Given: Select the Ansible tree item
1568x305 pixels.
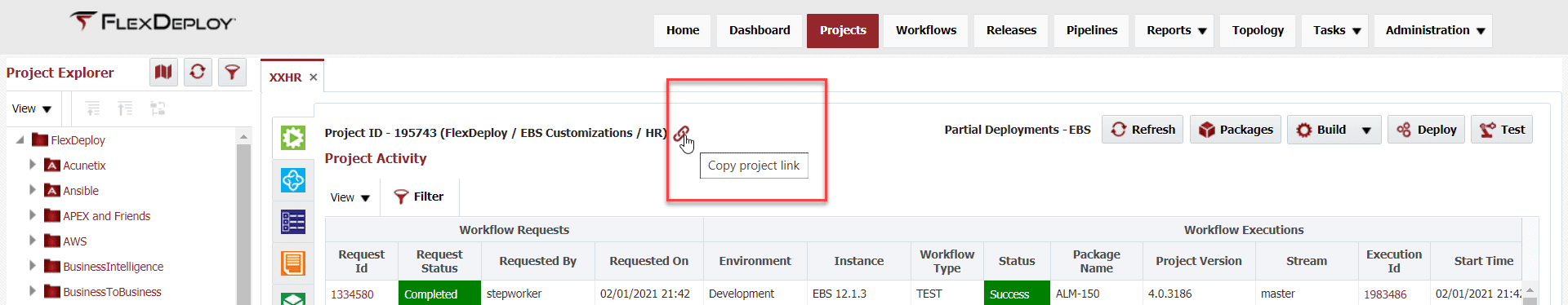Looking at the screenshot, I should coord(81,191).
